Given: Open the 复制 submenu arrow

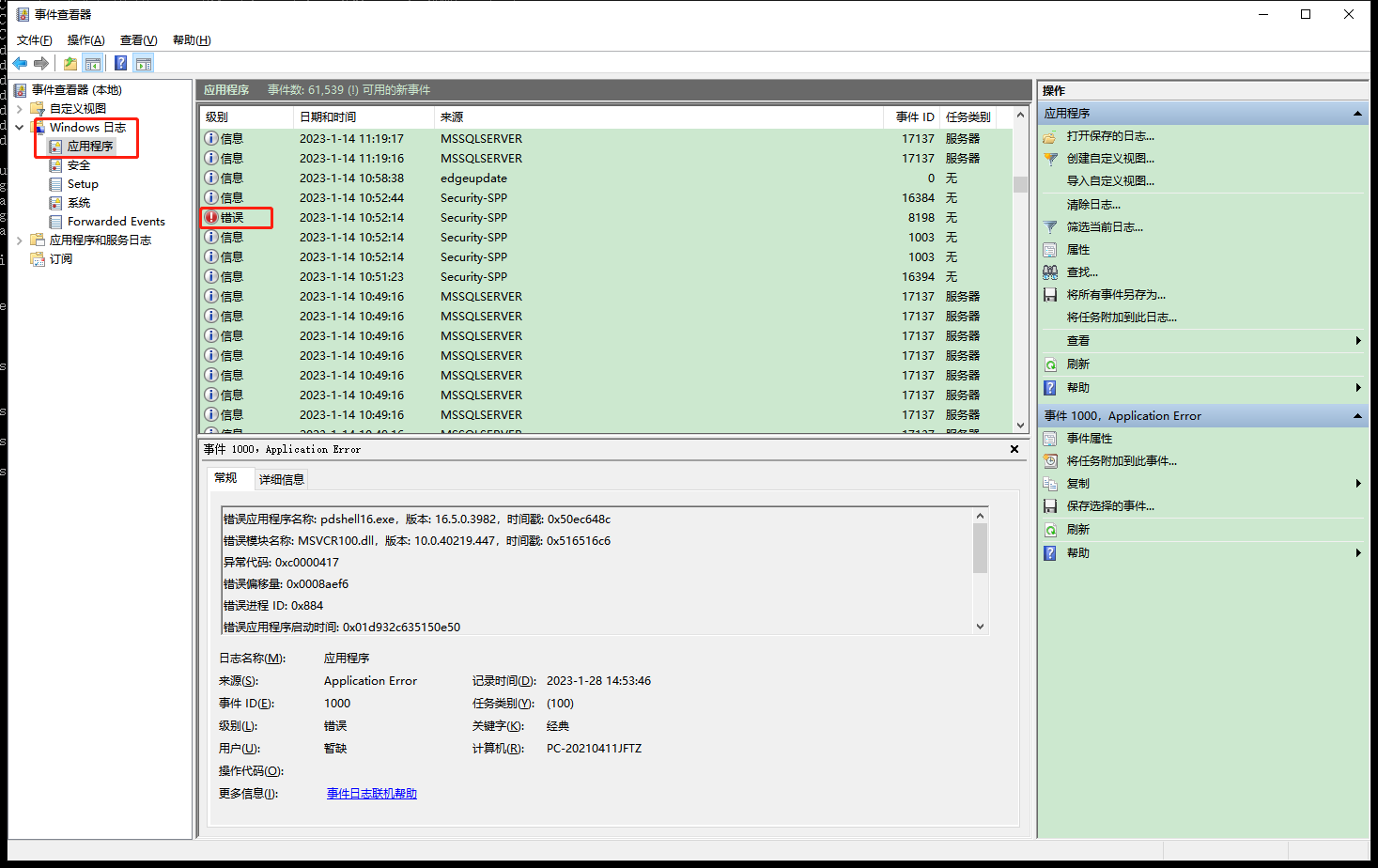Looking at the screenshot, I should pyautogui.click(x=1358, y=484).
